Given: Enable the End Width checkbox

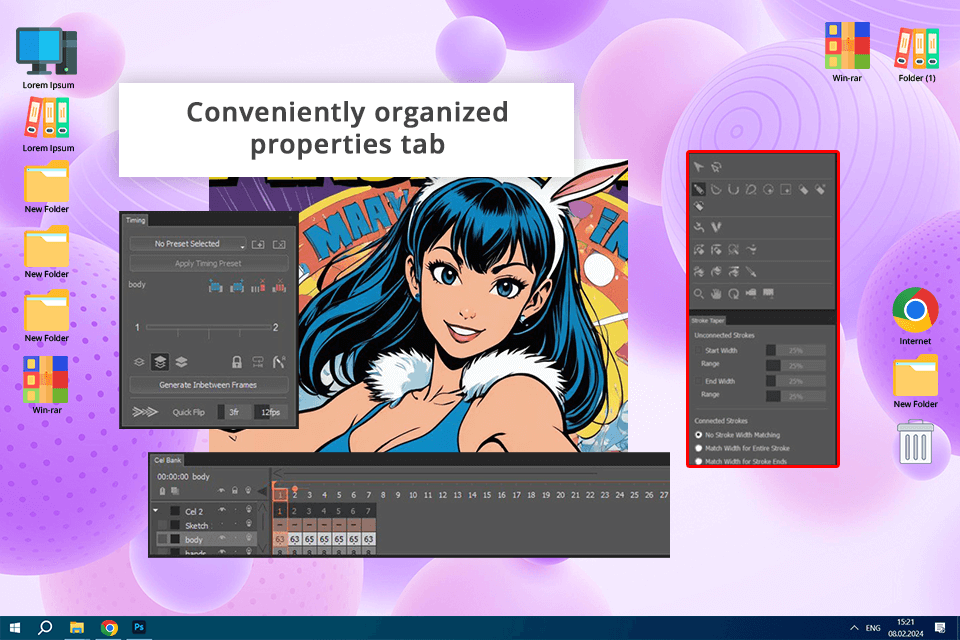Looking at the screenshot, I should pos(698,381).
